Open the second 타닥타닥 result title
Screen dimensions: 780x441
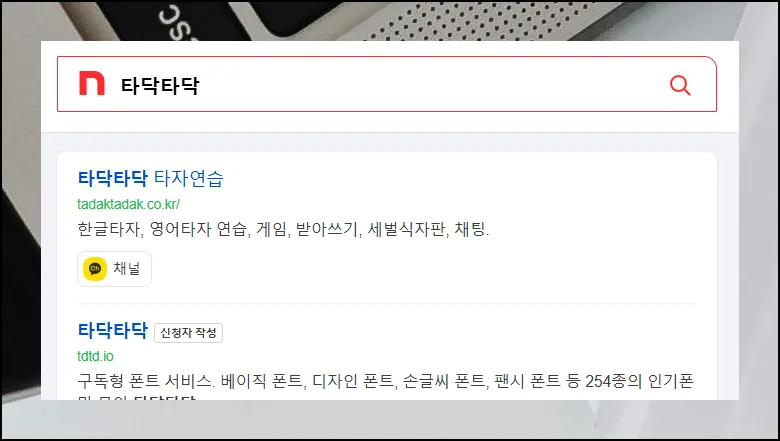[x=113, y=330]
